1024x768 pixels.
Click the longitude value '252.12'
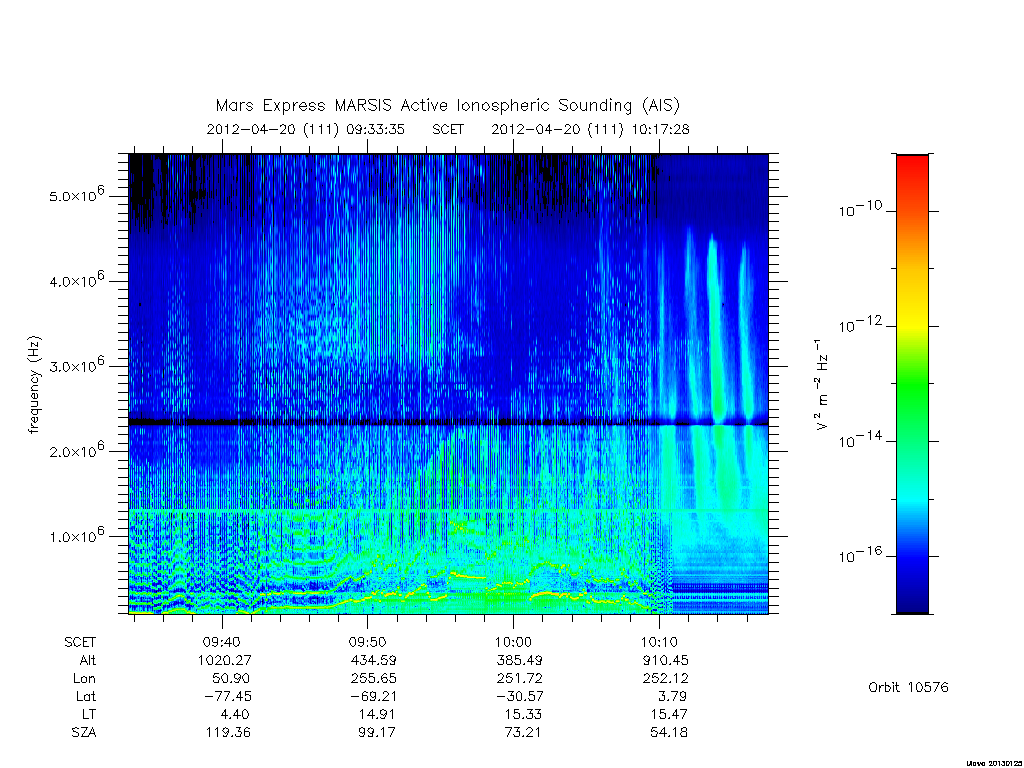point(665,679)
